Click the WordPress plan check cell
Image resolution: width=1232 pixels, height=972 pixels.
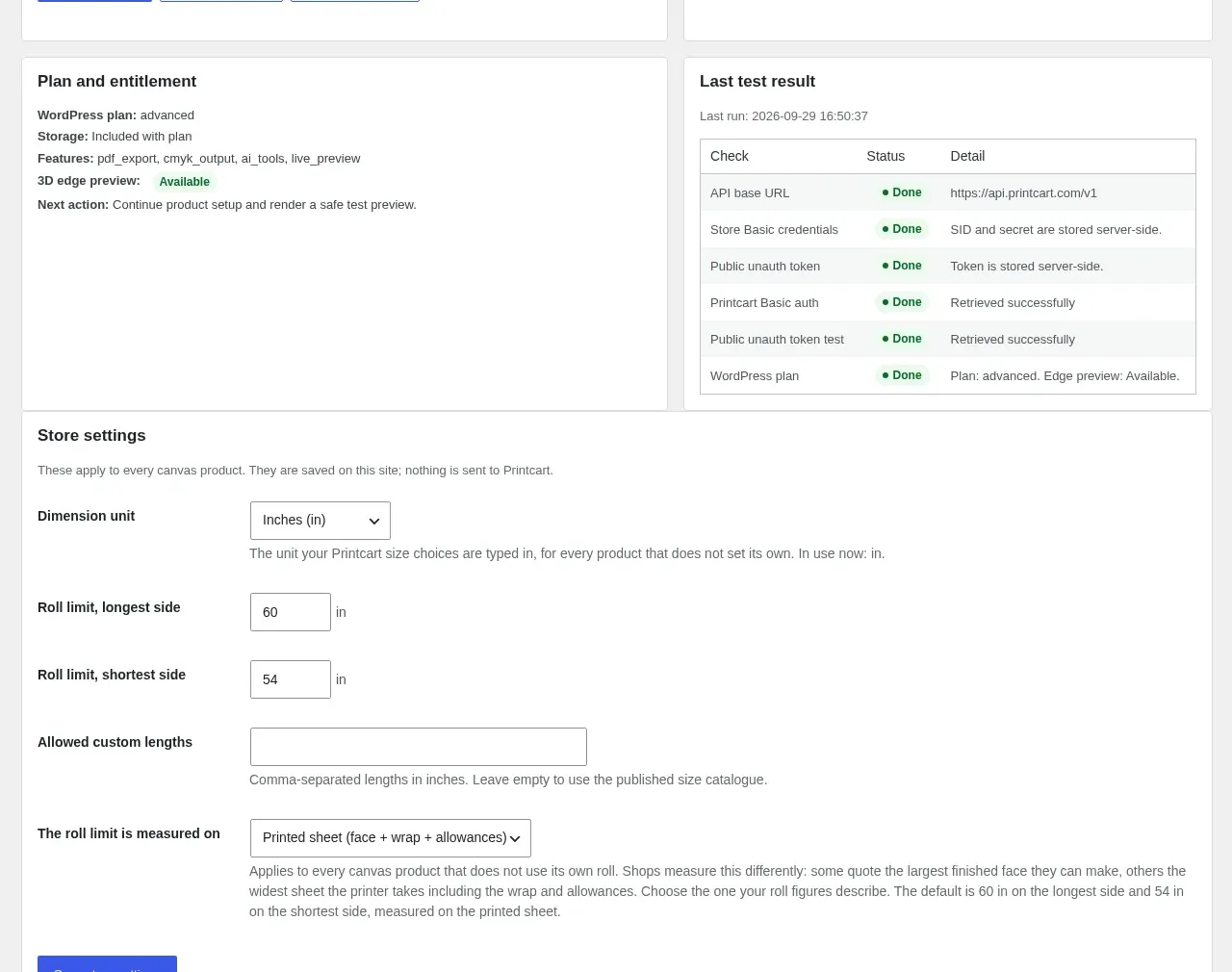coord(755,375)
